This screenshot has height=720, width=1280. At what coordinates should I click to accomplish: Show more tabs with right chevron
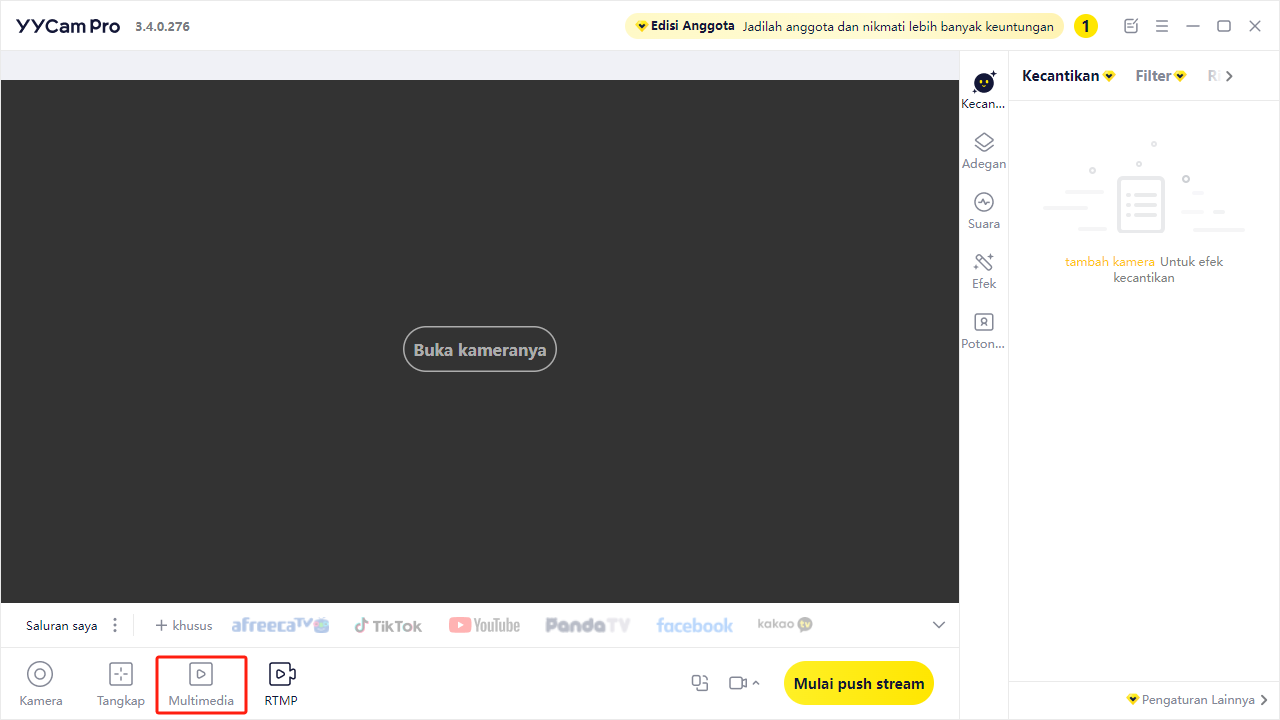click(1229, 76)
